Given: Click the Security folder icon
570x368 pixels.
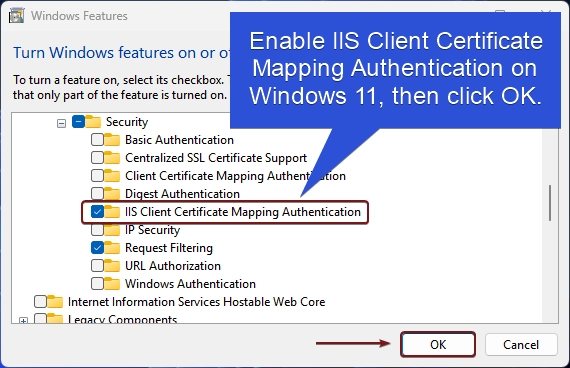Looking at the screenshot, I should (x=93, y=122).
